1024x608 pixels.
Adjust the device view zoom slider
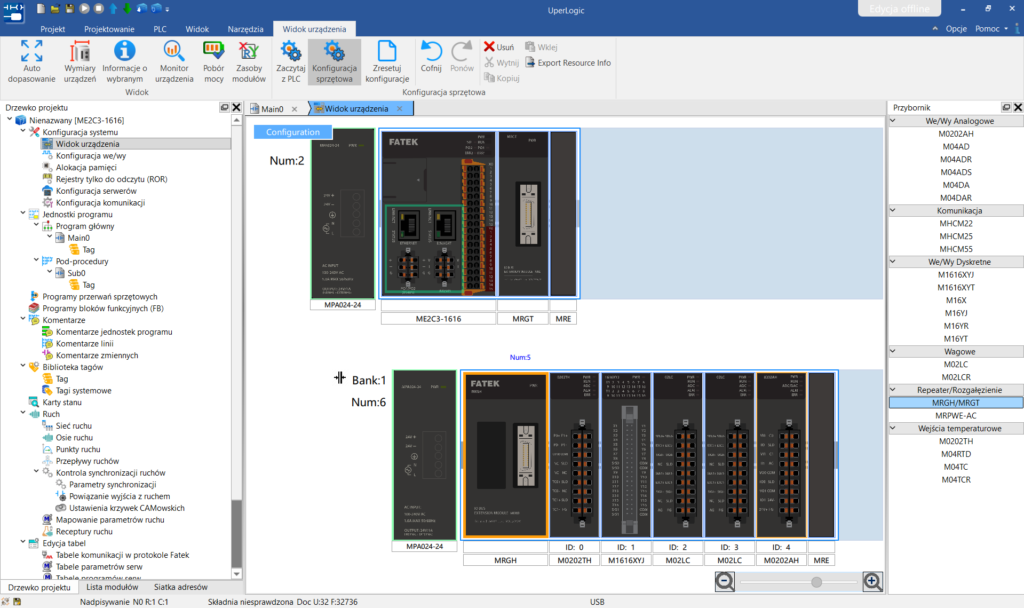pyautogui.click(x=816, y=582)
